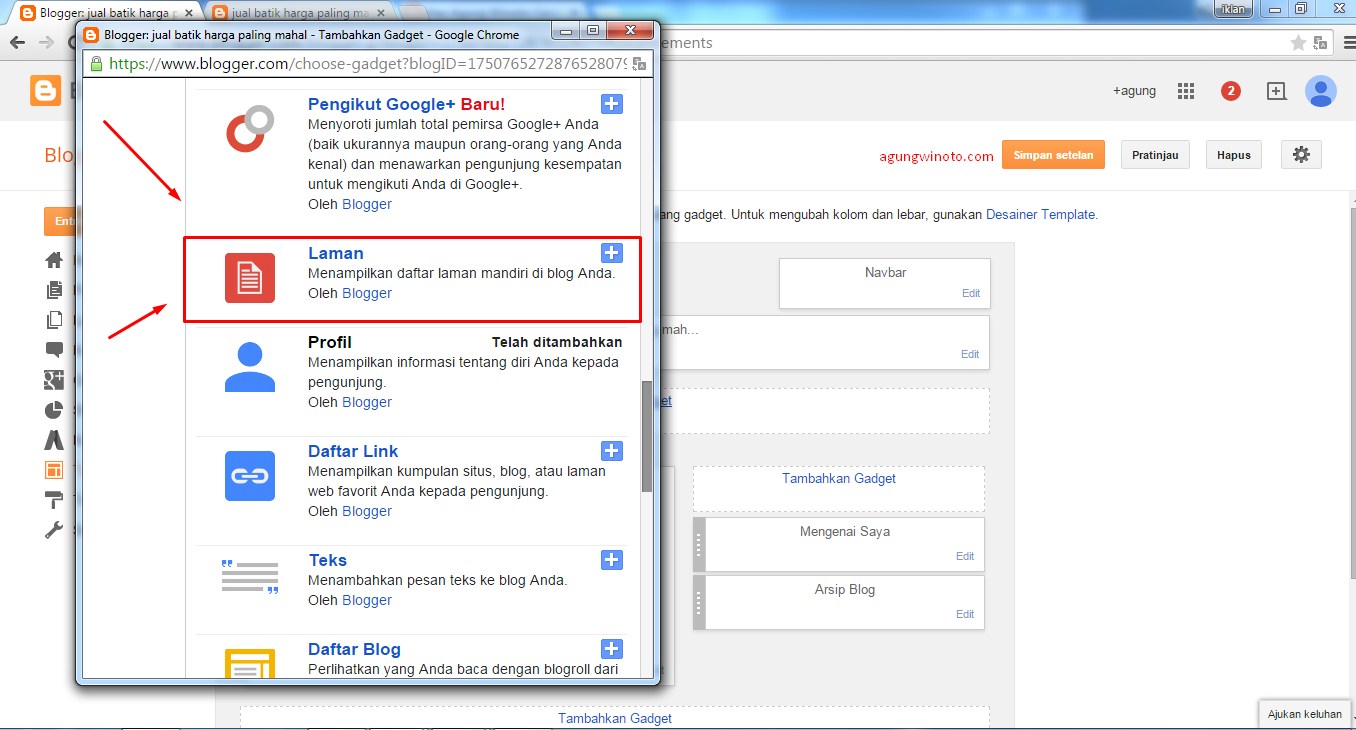Open the Teks gadget title link
This screenshot has height=730, width=1356.
[328, 560]
